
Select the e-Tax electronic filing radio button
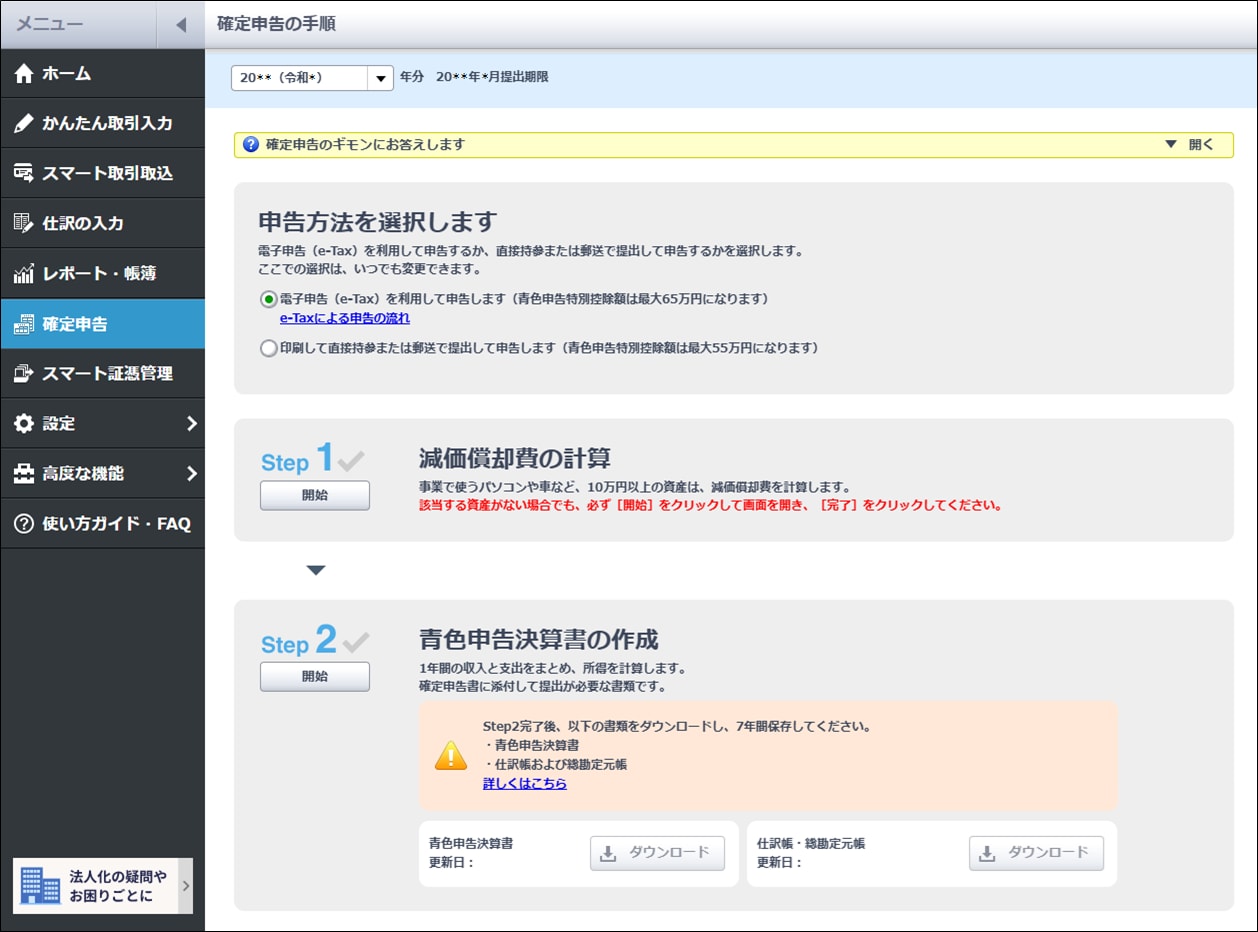pos(268,299)
